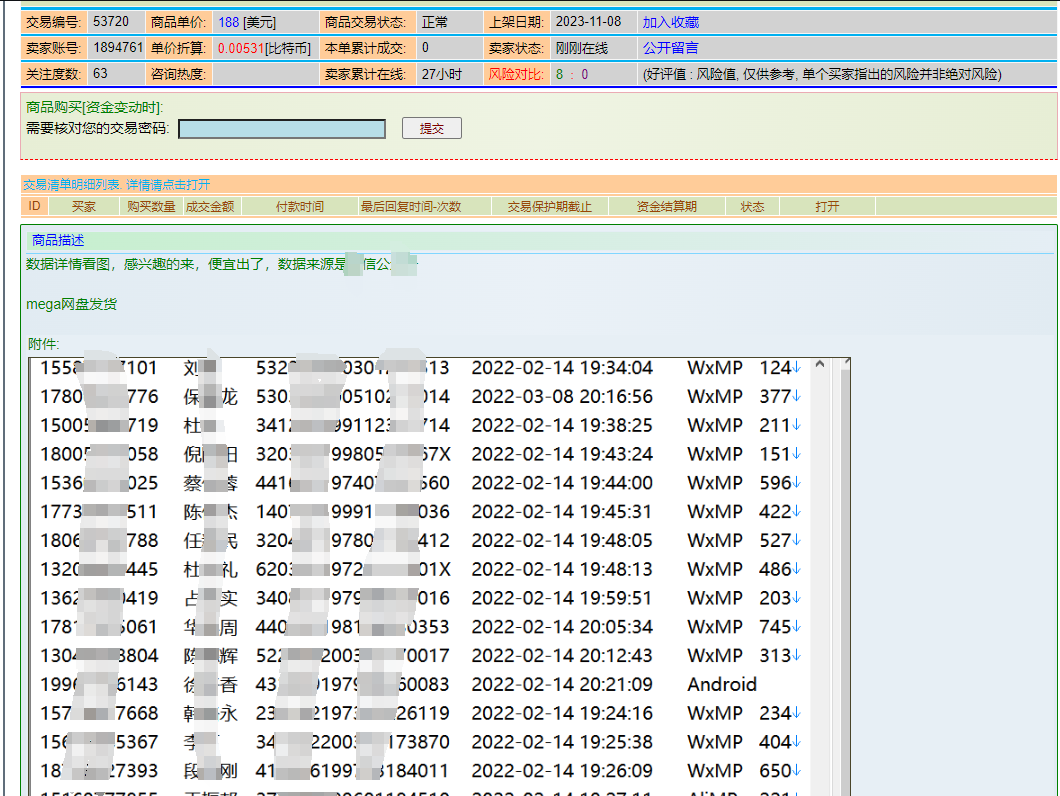Click seller account value 1894761
1060x796 pixels.
(118, 47)
